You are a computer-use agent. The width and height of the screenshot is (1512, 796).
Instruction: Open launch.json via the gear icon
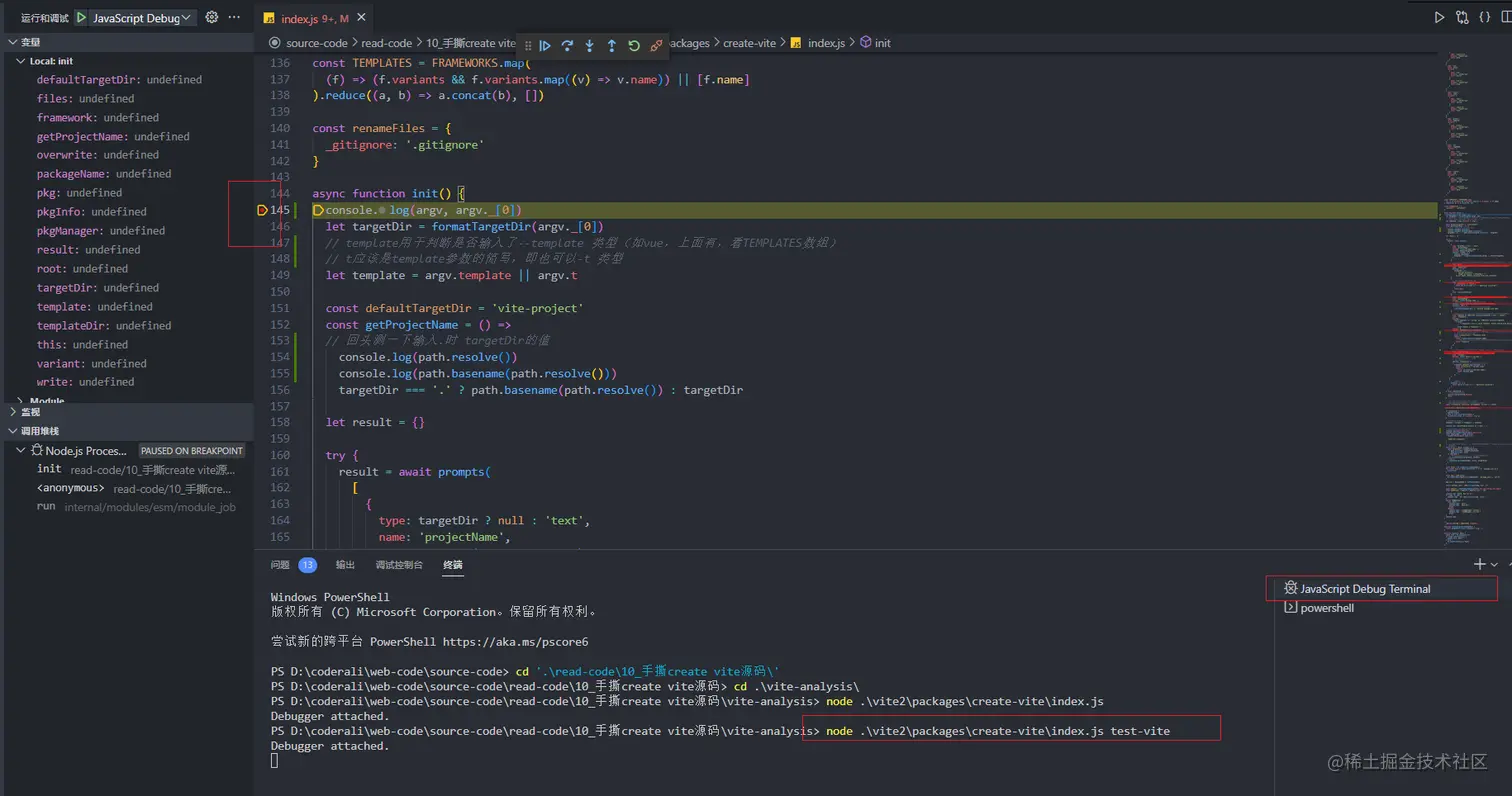[x=212, y=18]
